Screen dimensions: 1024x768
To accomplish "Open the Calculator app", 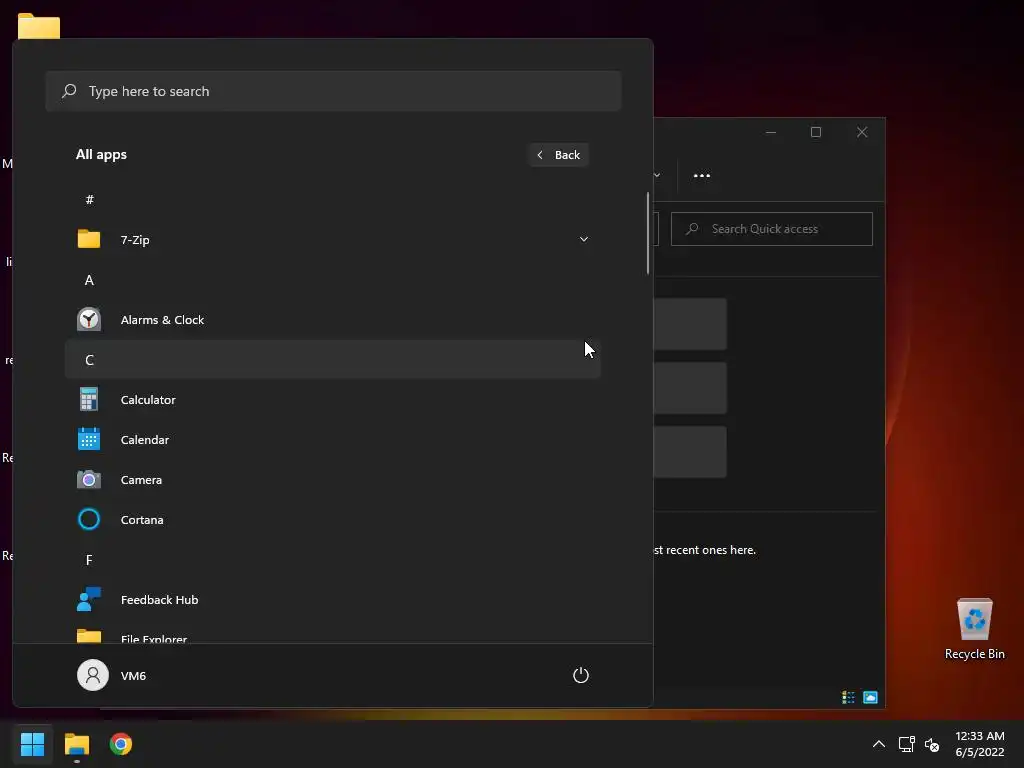I will 332,399.
